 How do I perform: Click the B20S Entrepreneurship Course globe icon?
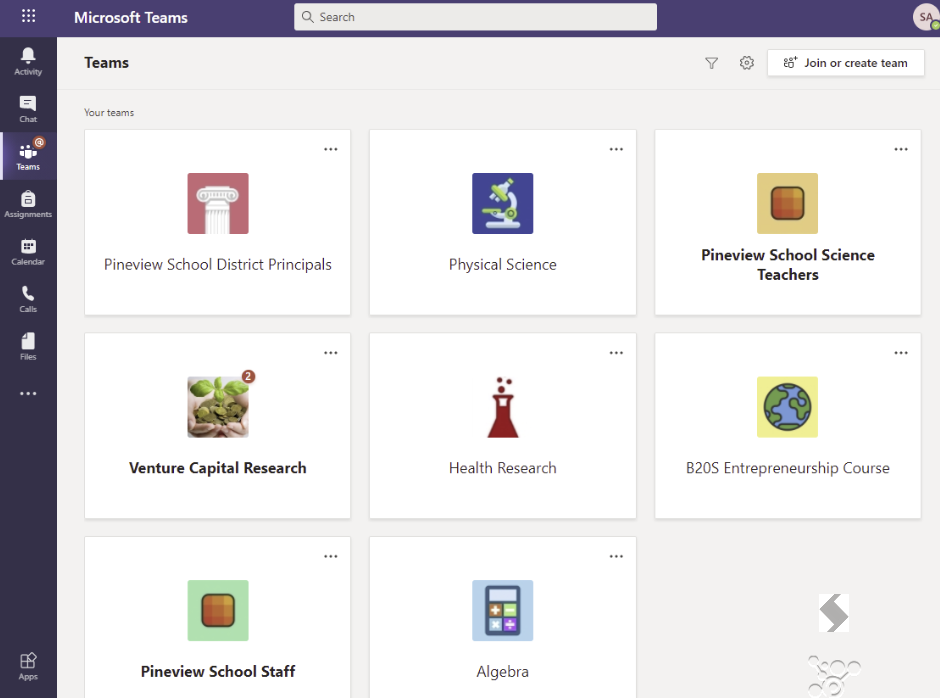(x=787, y=407)
